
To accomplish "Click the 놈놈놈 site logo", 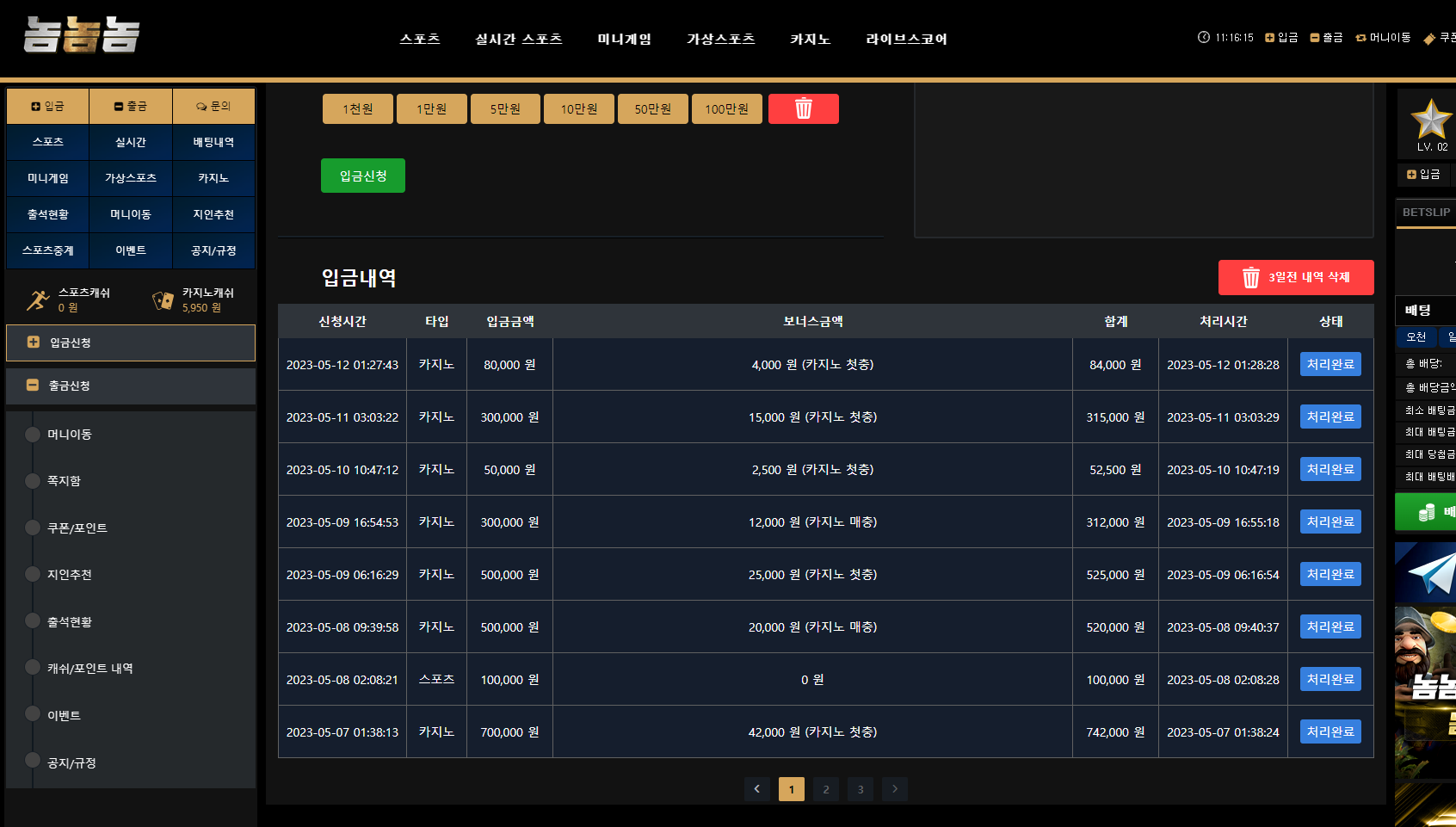I will coord(82,36).
